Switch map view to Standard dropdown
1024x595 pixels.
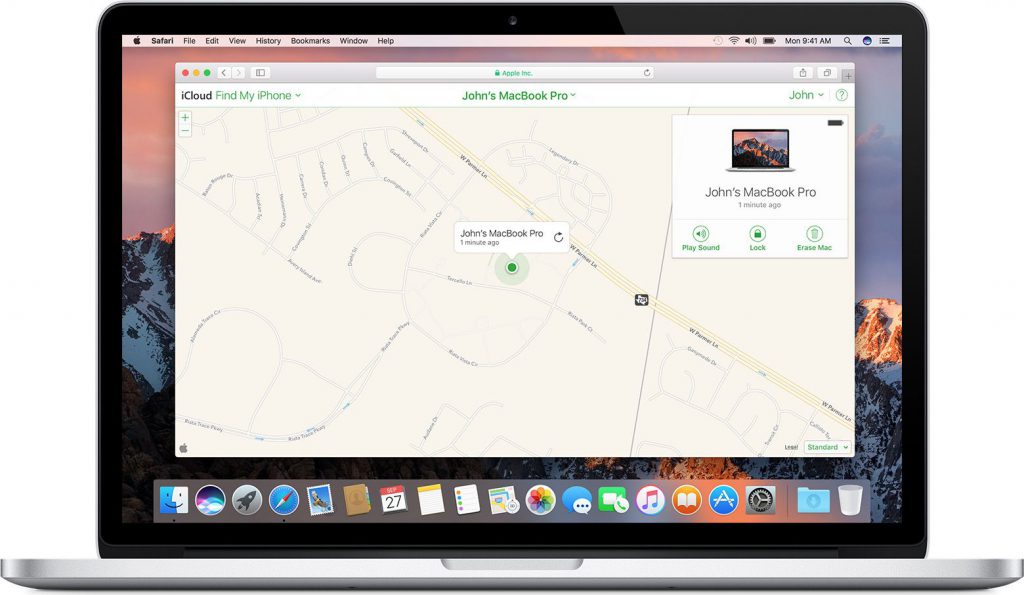click(827, 447)
